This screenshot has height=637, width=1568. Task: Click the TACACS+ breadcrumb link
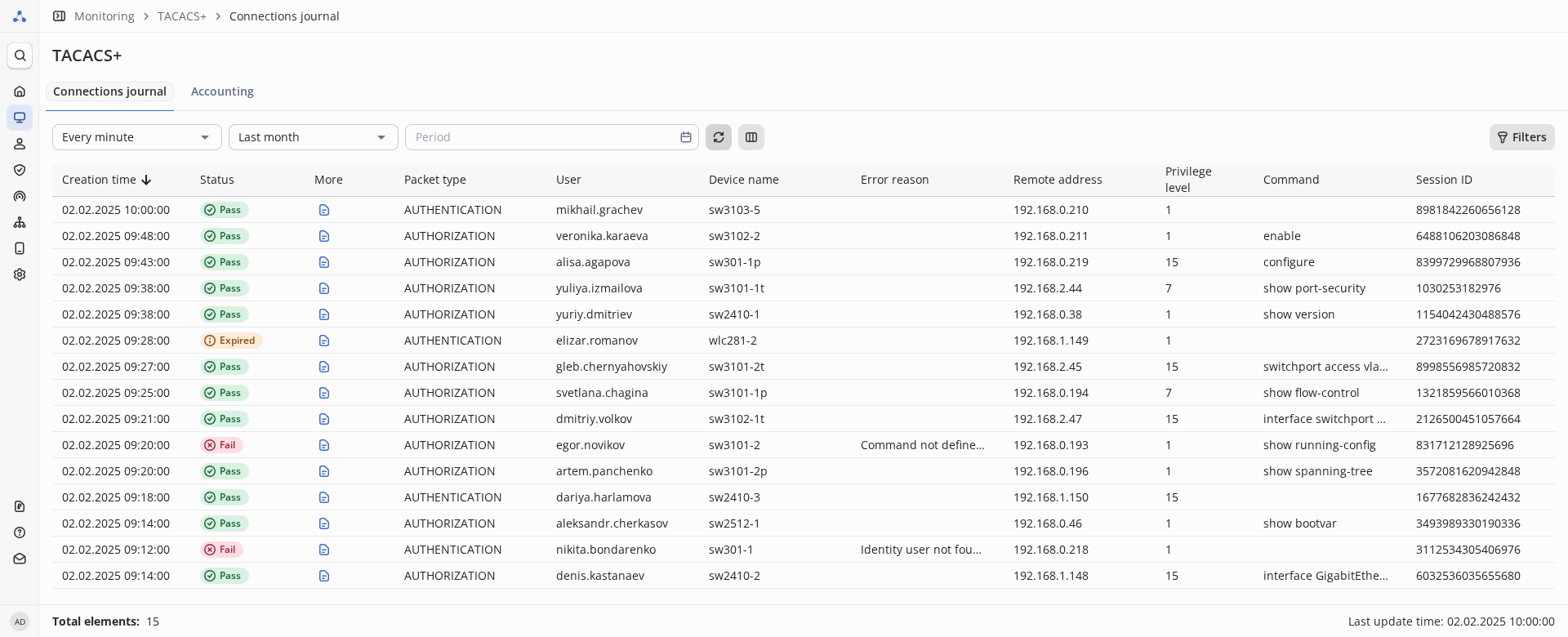pyautogui.click(x=181, y=16)
